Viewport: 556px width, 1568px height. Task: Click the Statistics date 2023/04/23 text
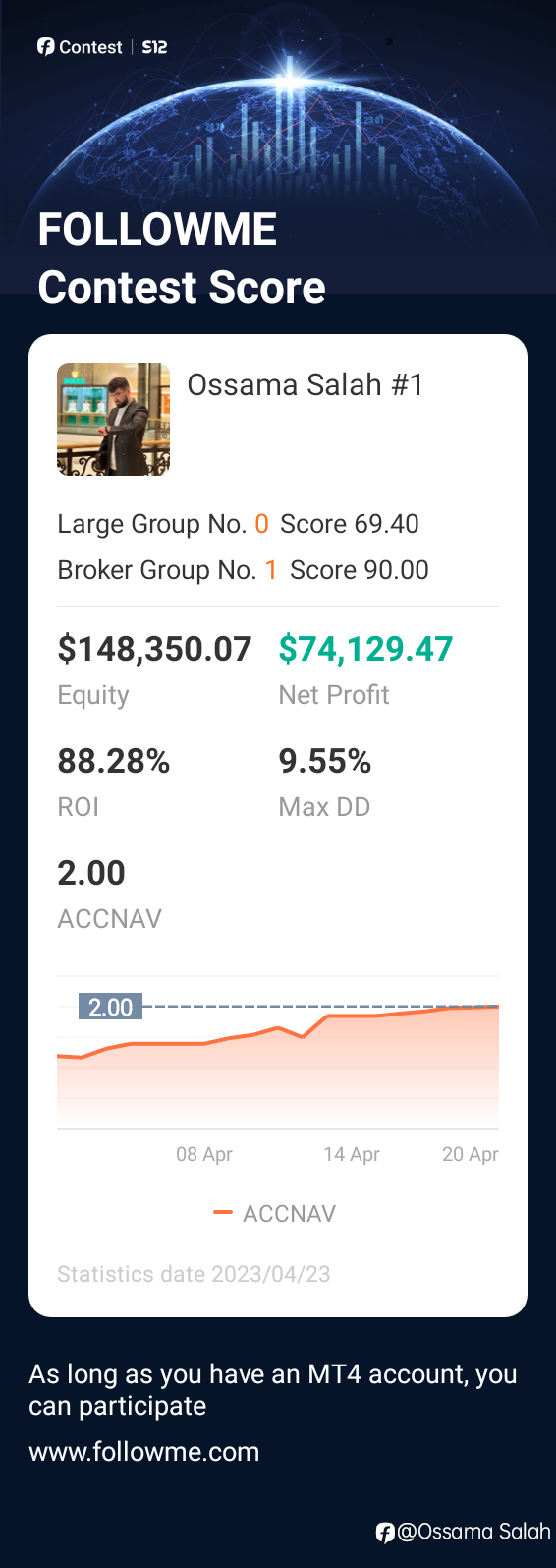pos(194,1274)
